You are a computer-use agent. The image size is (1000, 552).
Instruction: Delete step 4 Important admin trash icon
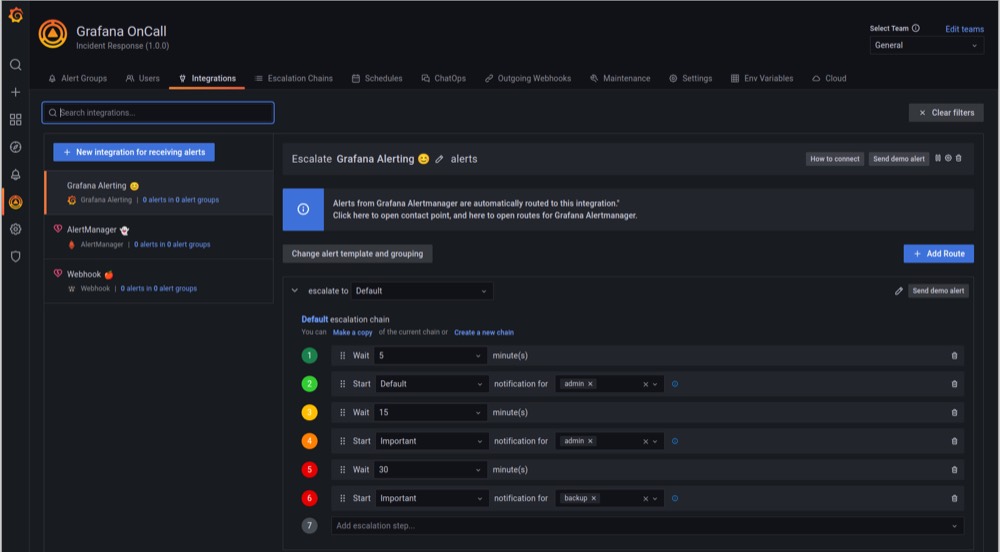(955, 441)
